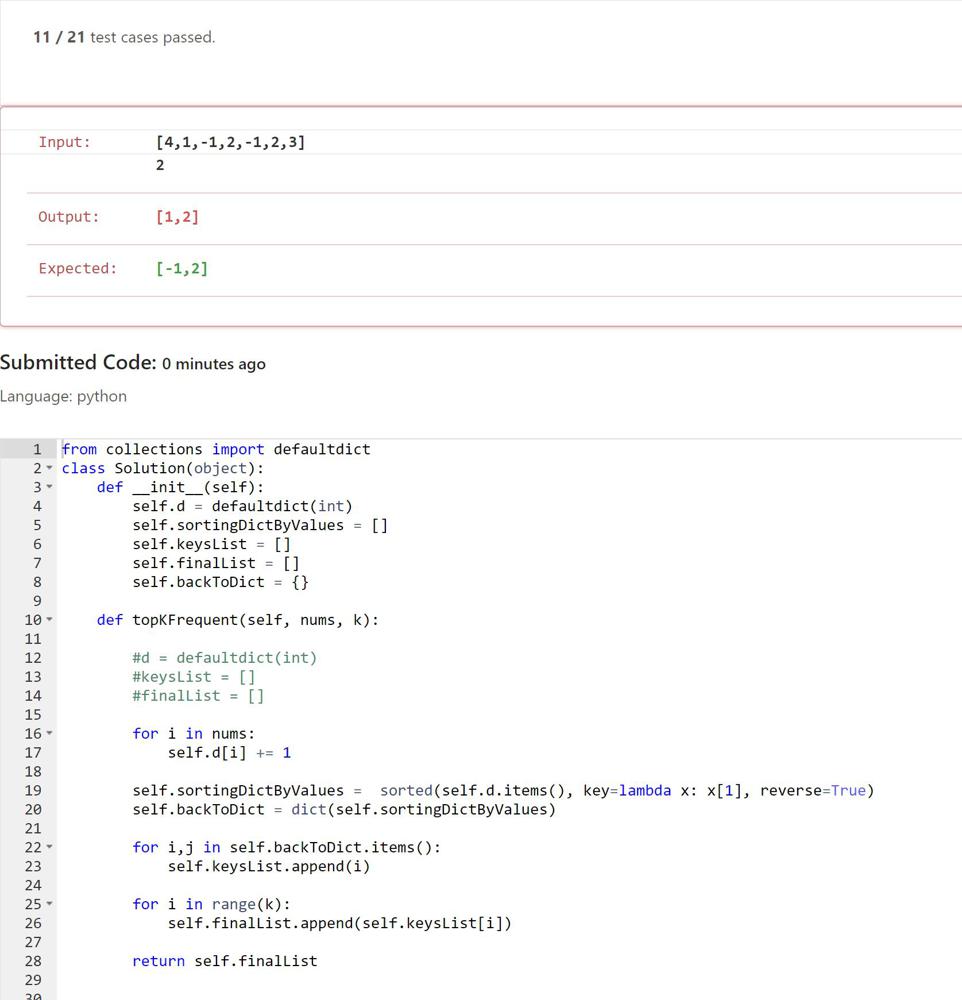Screen dimensions: 962x1000
Task: Collapse the topKFrequent fold arrow on line 10
Action: 50,620
